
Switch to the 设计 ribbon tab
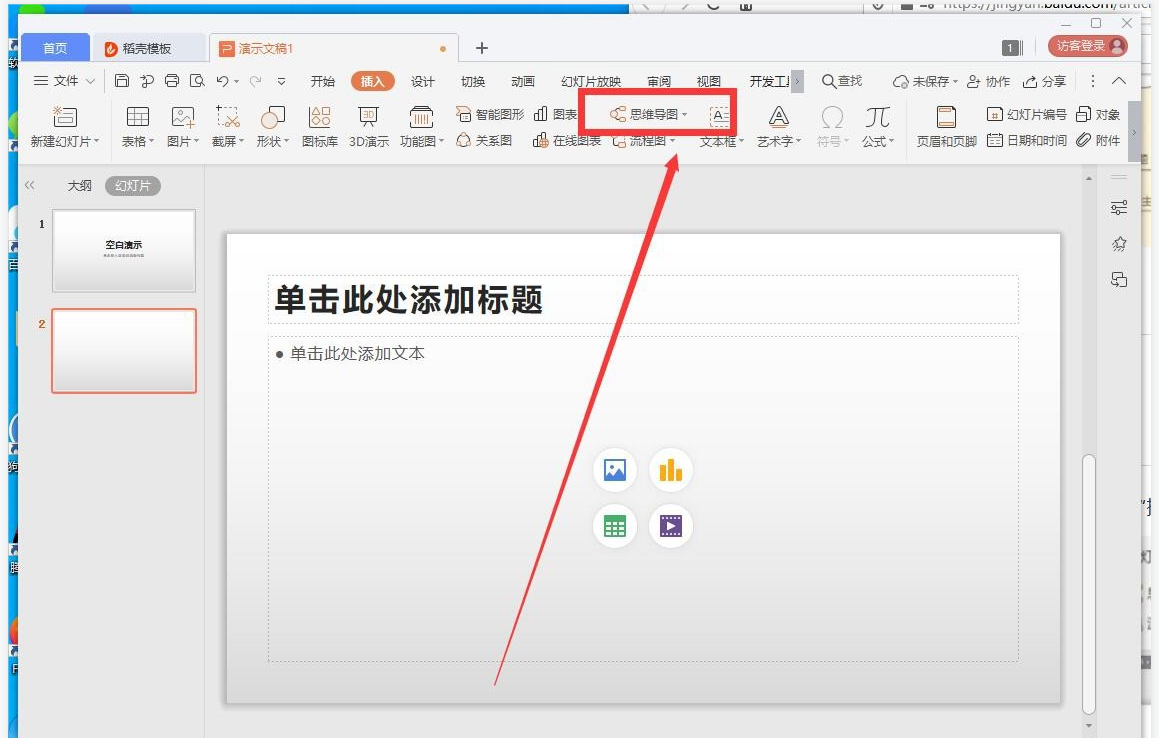[x=423, y=82]
